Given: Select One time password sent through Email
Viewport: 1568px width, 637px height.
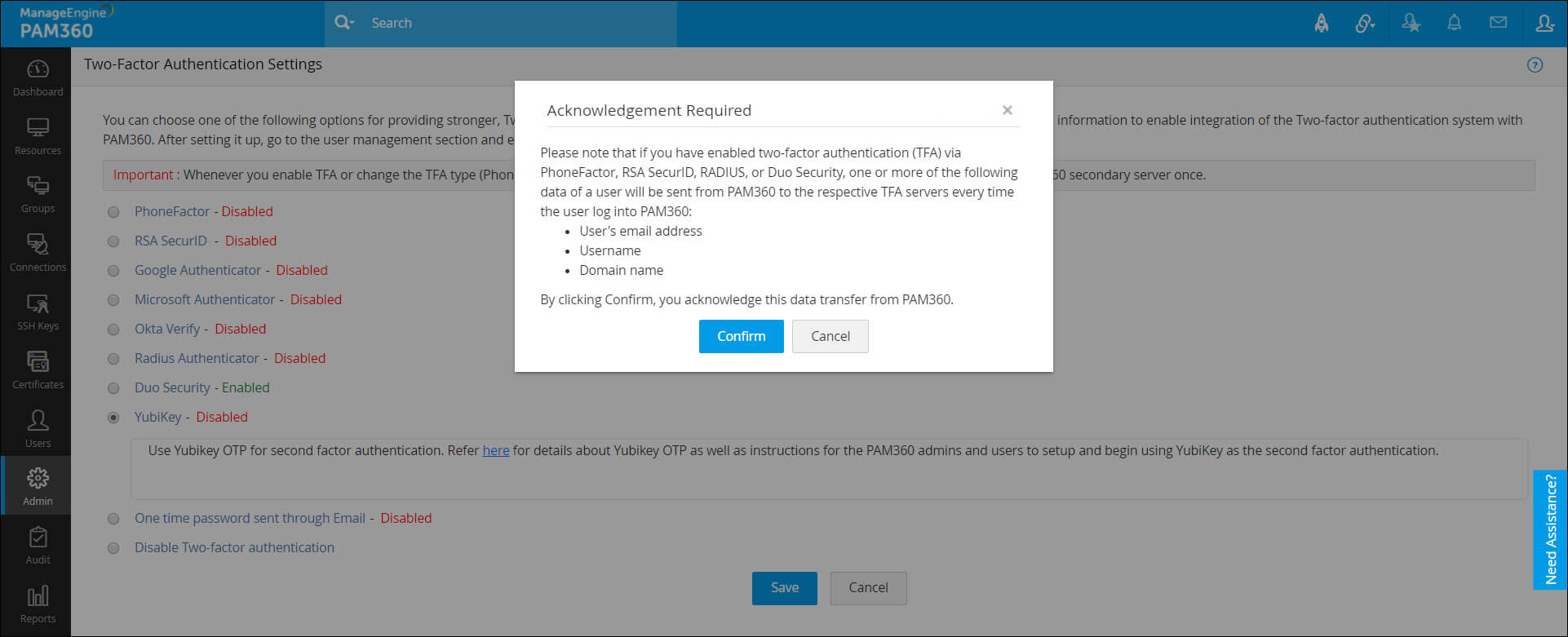Looking at the screenshot, I should 113,519.
